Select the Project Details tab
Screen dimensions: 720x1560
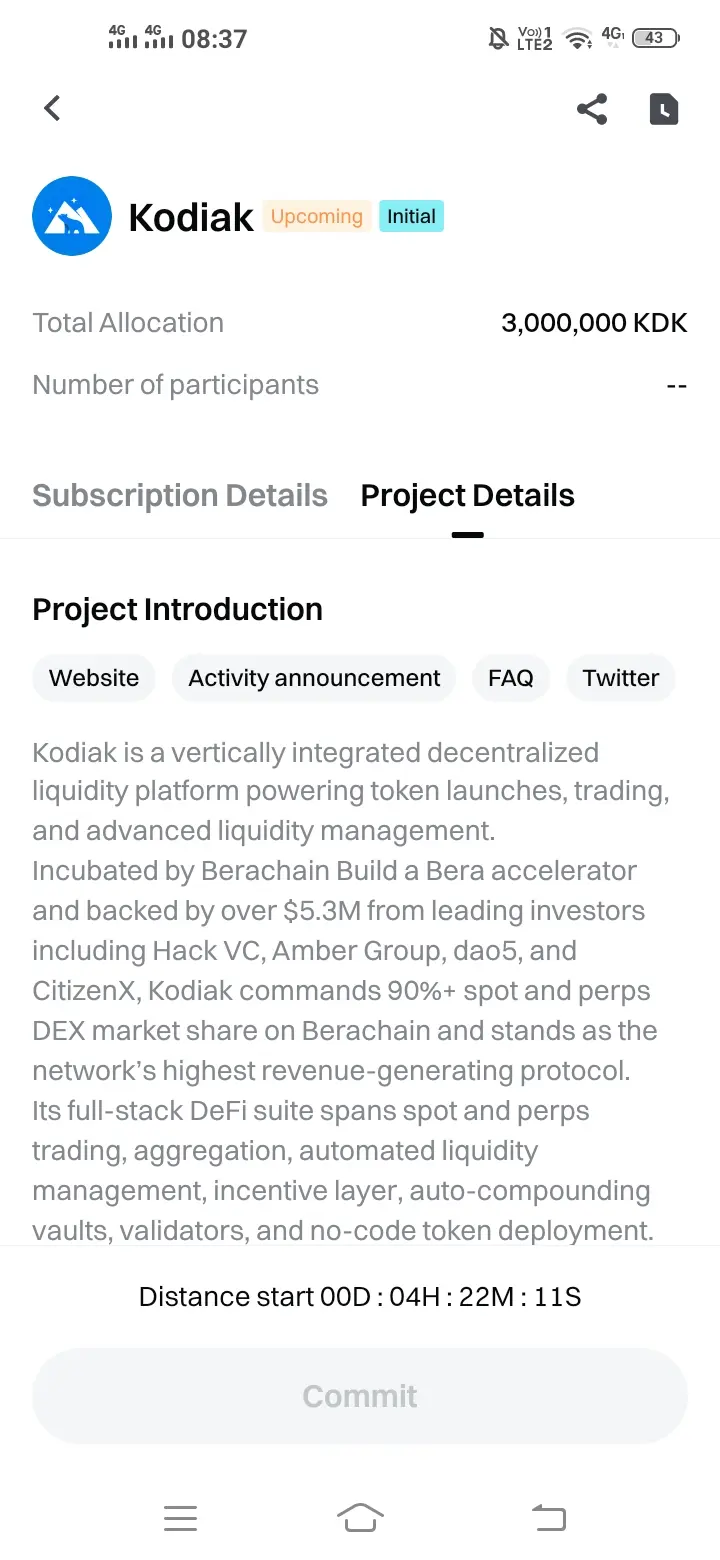(467, 496)
